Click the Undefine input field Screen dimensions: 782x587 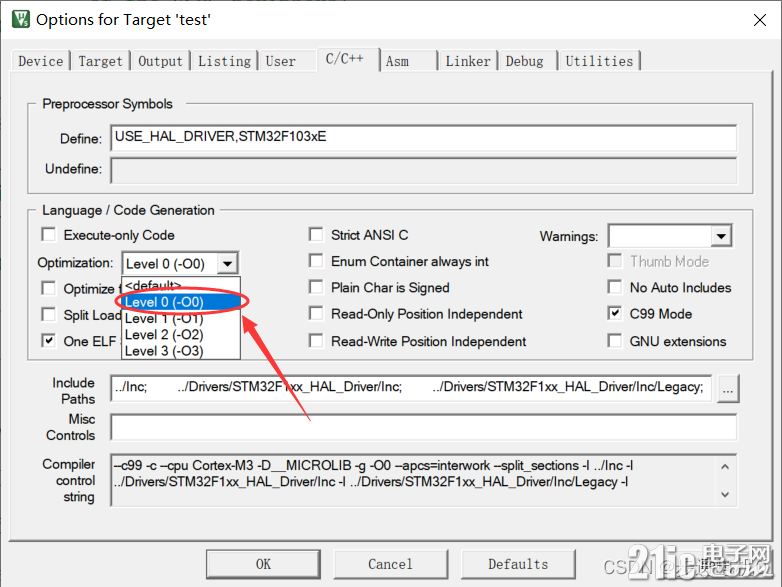point(423,170)
